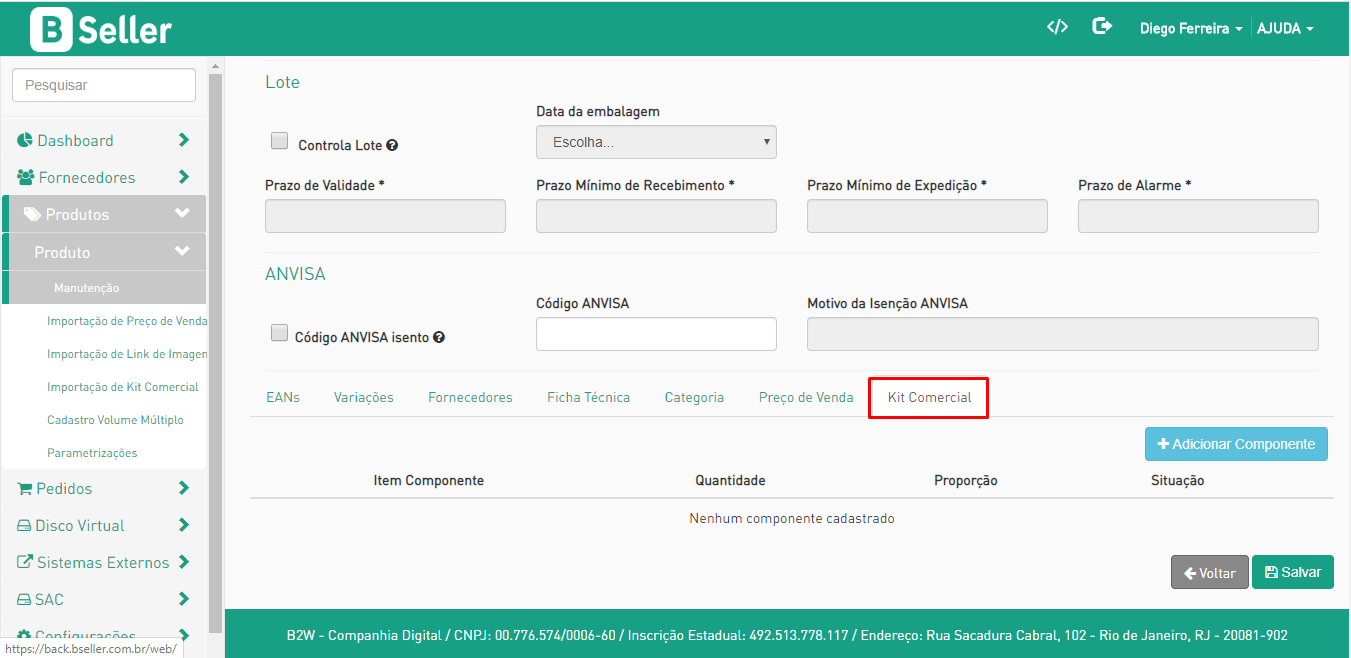Enable the Controla Lote checkbox
Image resolution: width=1351 pixels, height=658 pixels.
(280, 141)
